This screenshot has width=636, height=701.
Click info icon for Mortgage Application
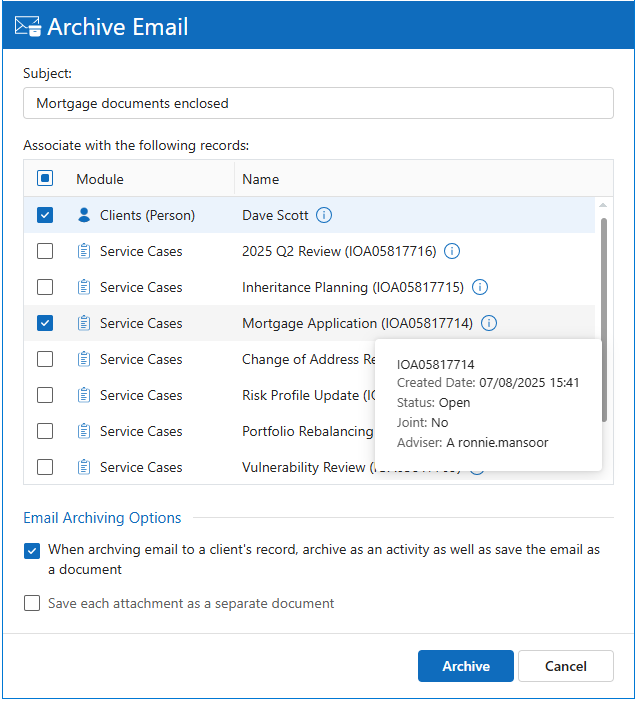[488, 323]
